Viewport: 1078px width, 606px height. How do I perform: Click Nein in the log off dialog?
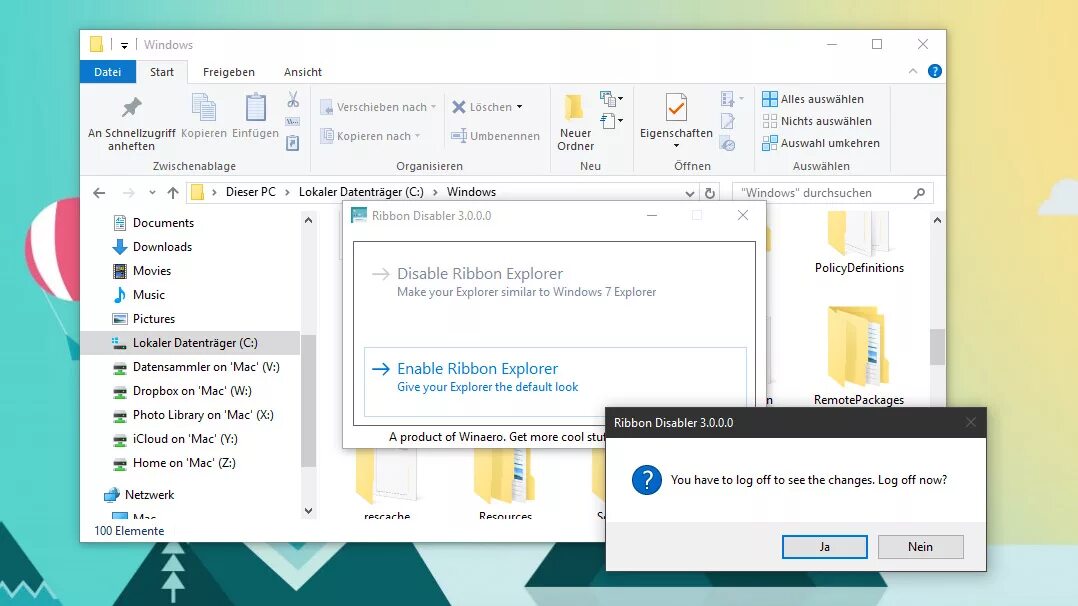coord(921,547)
